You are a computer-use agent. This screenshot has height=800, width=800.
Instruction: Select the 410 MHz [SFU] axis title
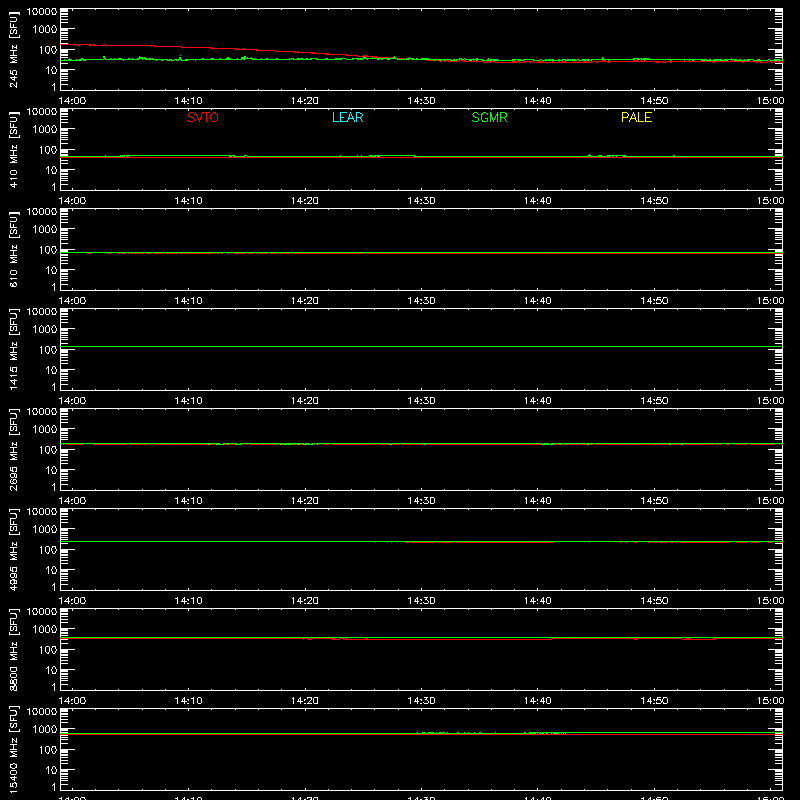[x=14, y=149]
